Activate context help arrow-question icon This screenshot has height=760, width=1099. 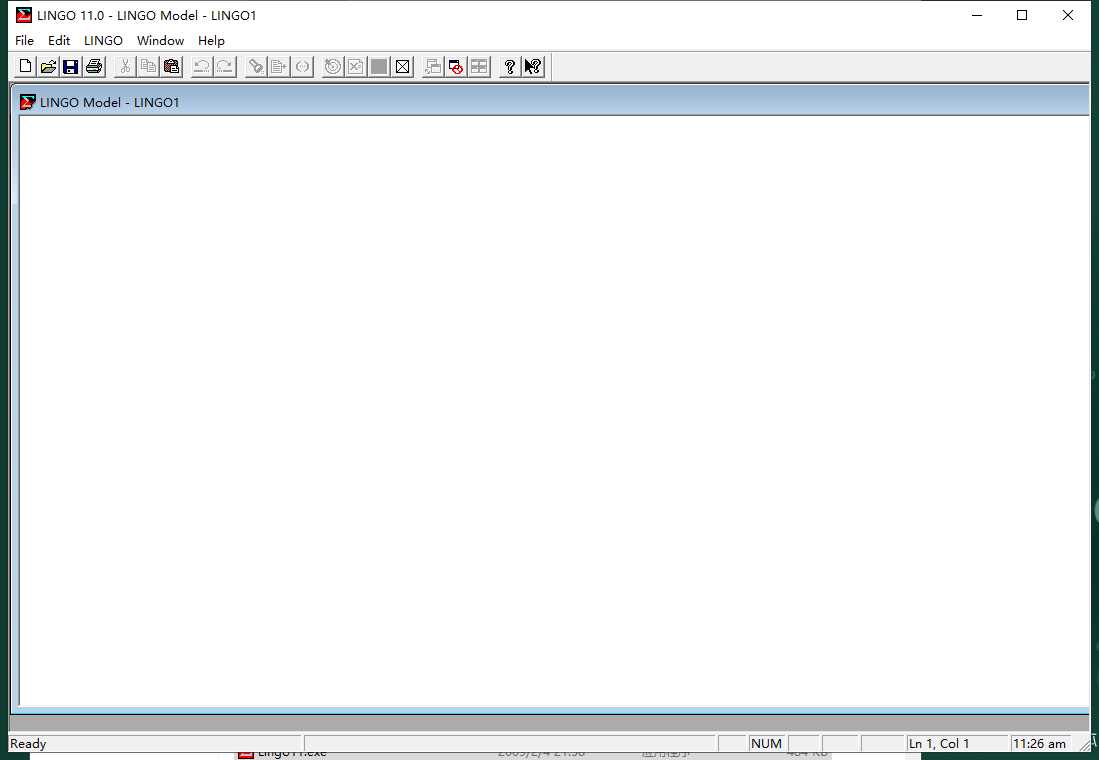tap(533, 67)
